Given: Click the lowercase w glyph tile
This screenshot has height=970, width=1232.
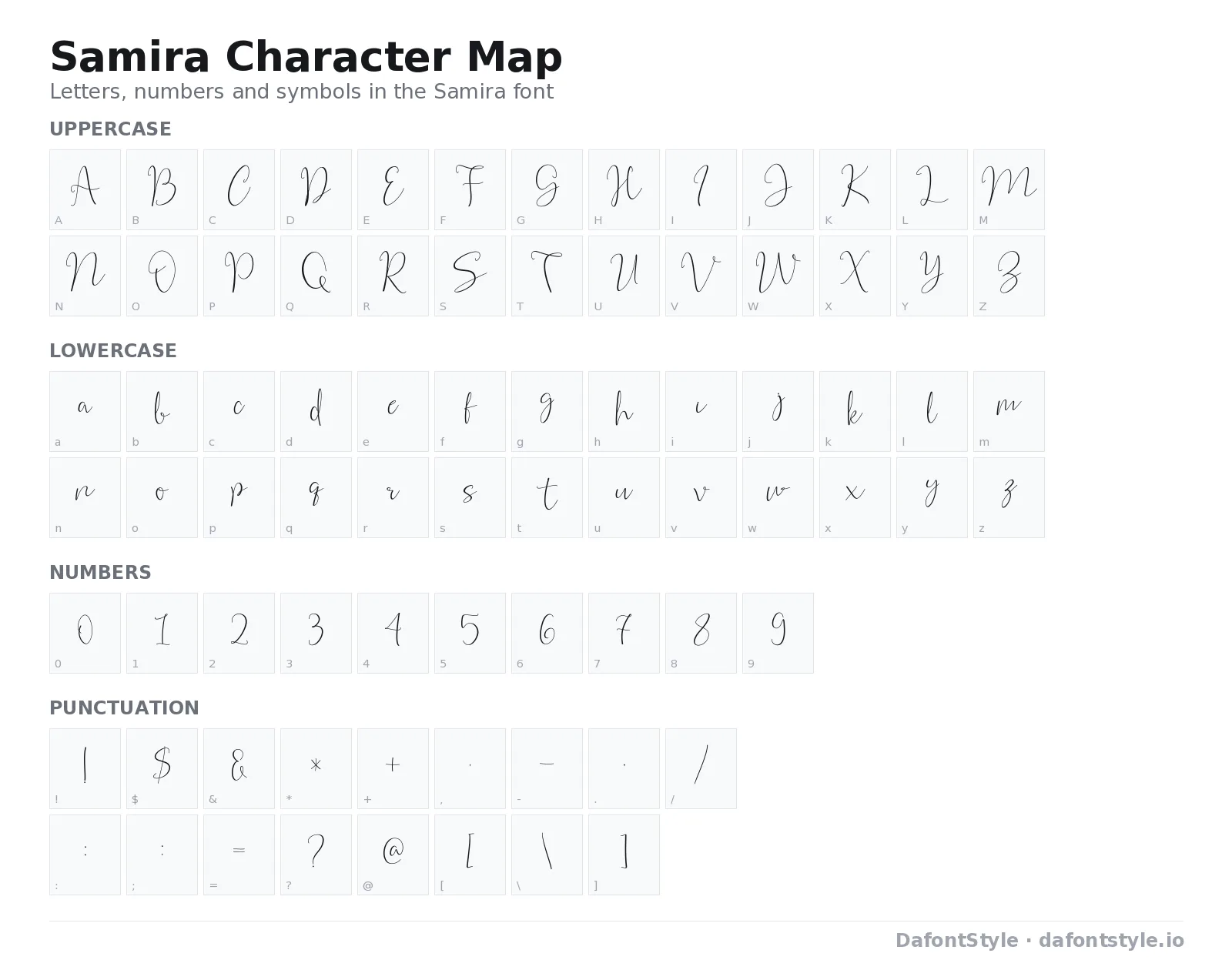Looking at the screenshot, I should [x=778, y=497].
